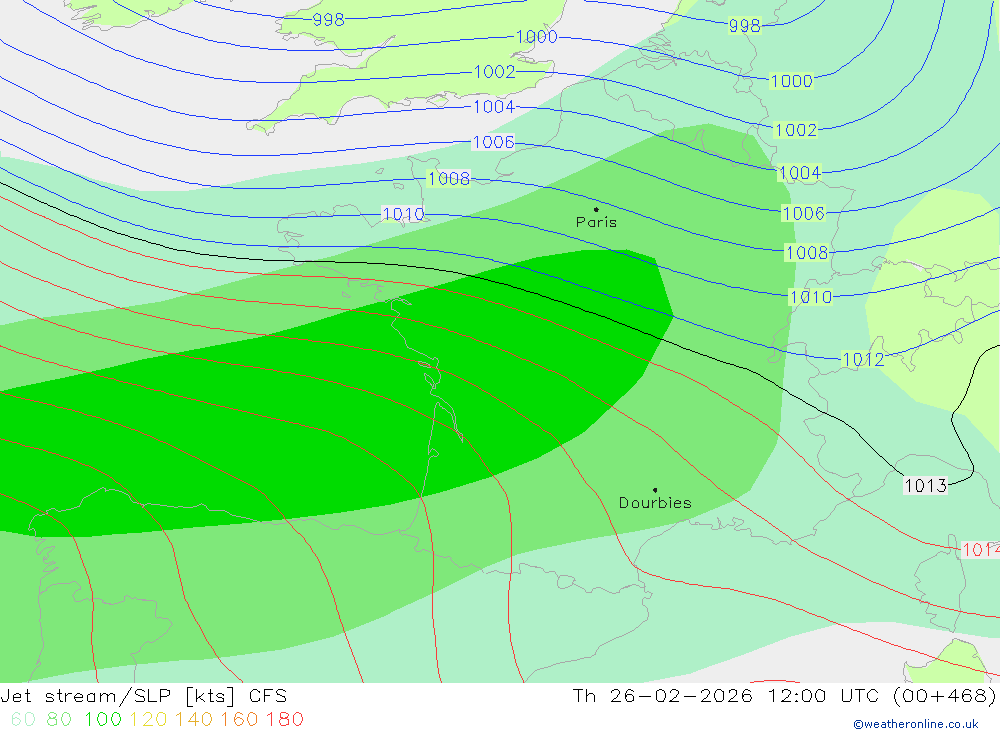Click the 100 kts legend value
Screen dimensions: 1000x733
click(103, 719)
